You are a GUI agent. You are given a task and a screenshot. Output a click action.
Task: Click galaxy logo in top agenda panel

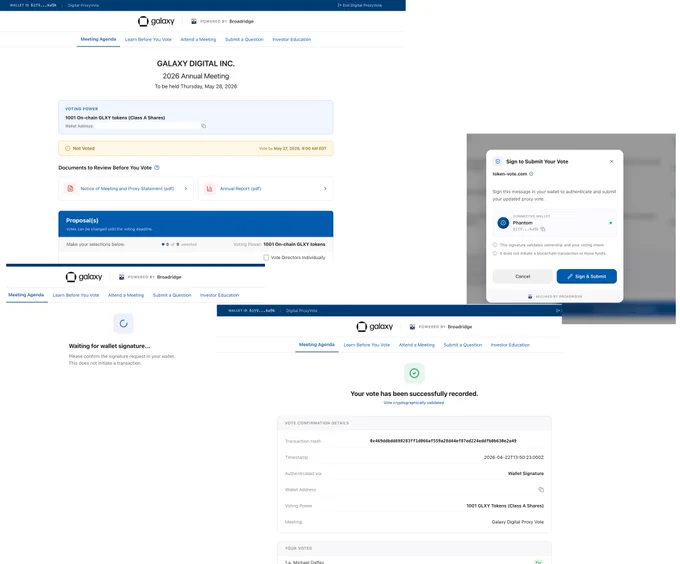156,21
